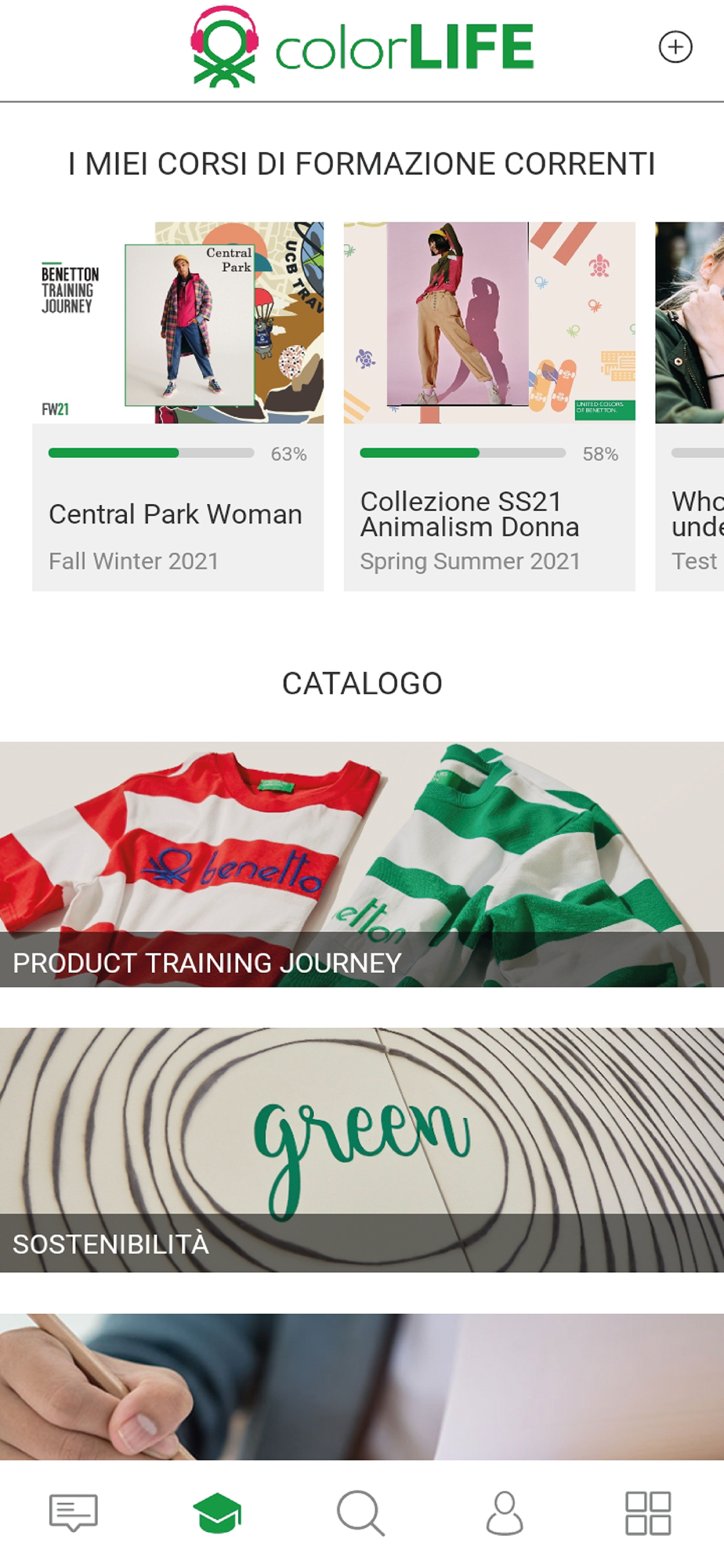724x1568 pixels.
Task: Click the 63% progress bar
Action: (x=151, y=453)
